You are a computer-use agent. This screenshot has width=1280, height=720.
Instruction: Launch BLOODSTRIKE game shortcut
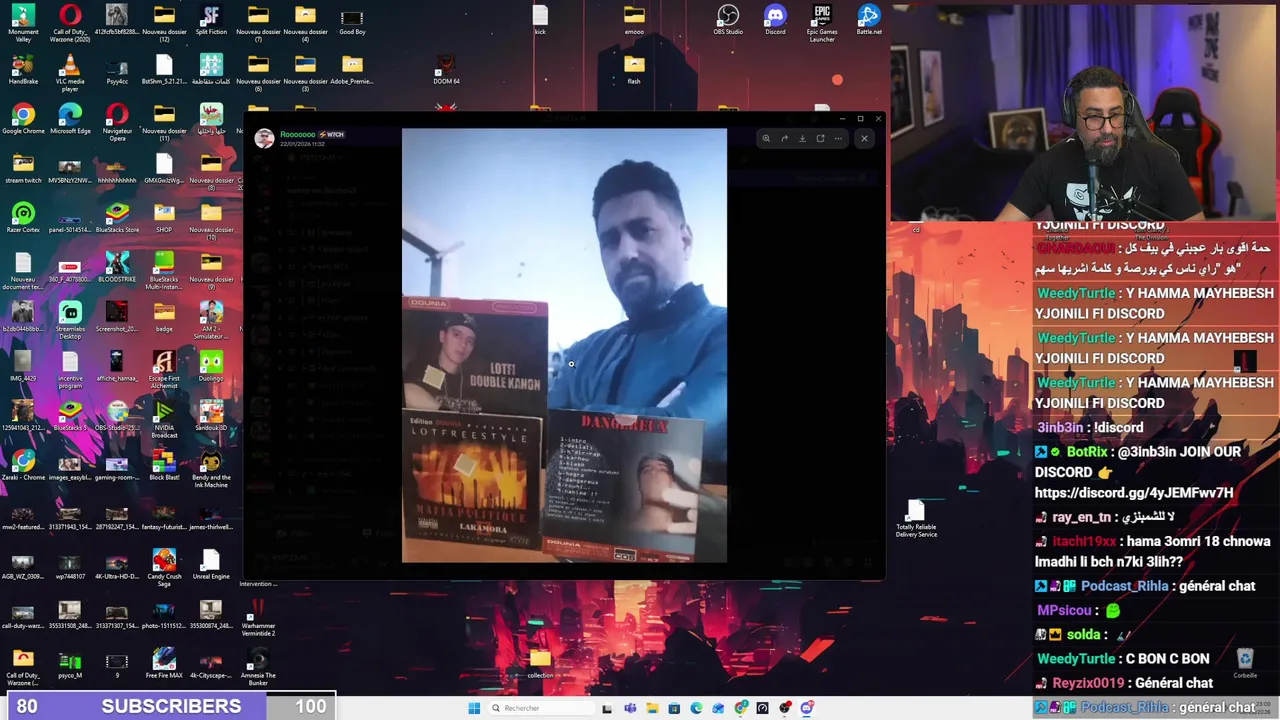point(117,267)
